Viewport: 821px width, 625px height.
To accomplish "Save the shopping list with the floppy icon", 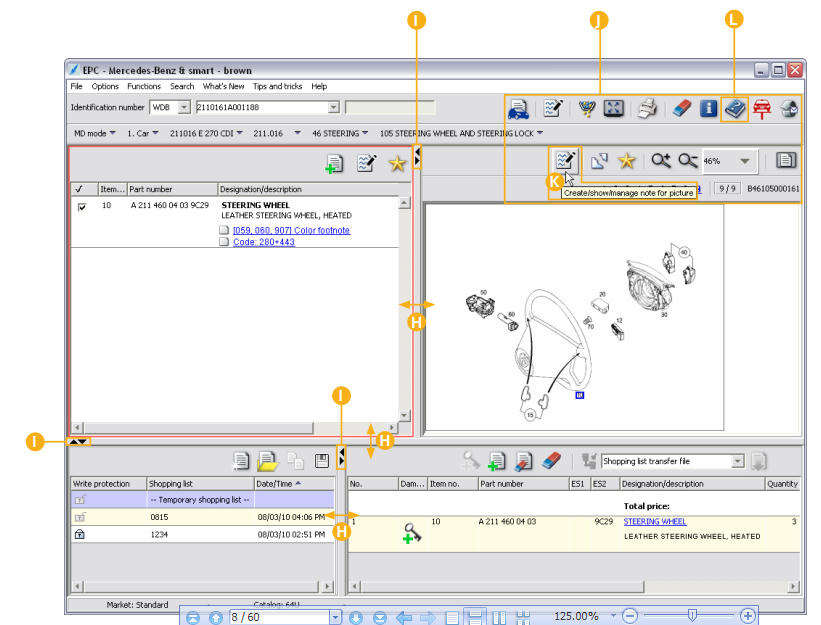I will tap(321, 461).
